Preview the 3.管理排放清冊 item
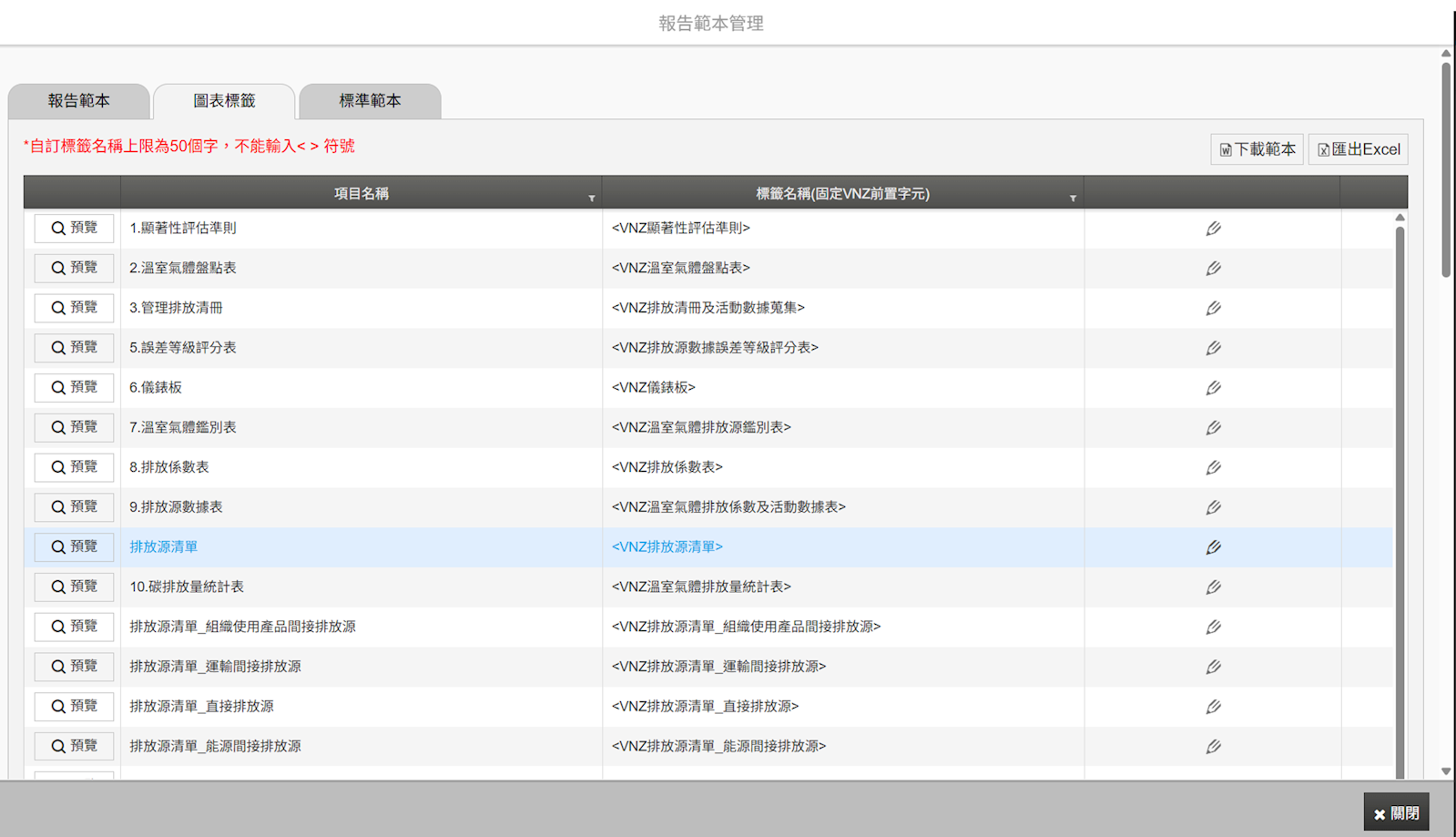 [x=74, y=308]
